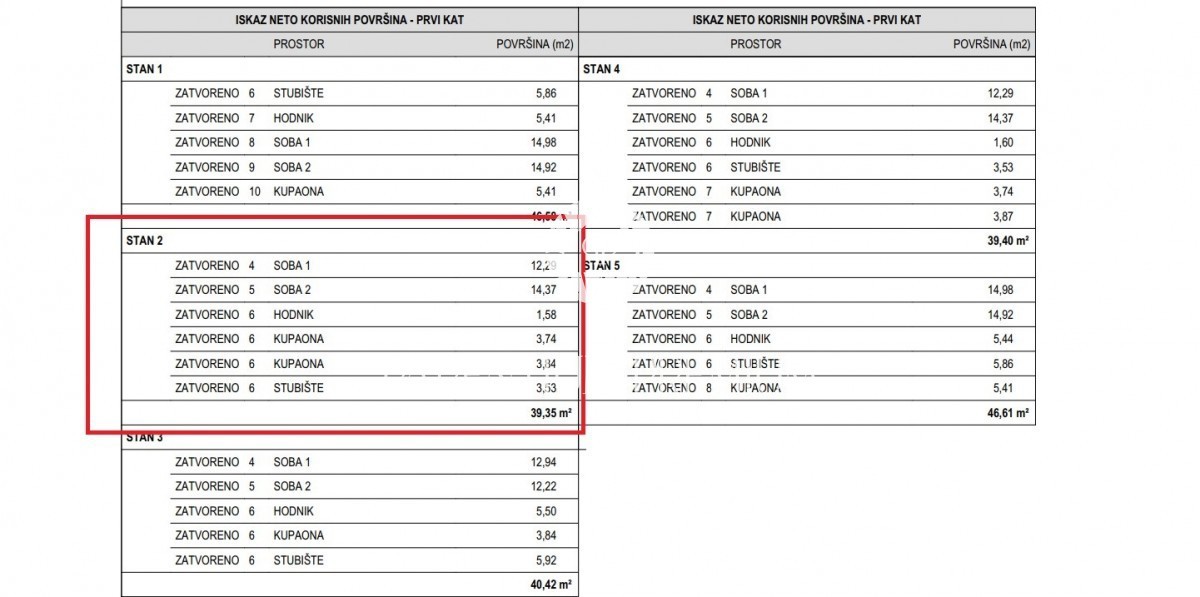
Task: Click the right table's POVRŠINA (m2) header
Action: tap(992, 44)
